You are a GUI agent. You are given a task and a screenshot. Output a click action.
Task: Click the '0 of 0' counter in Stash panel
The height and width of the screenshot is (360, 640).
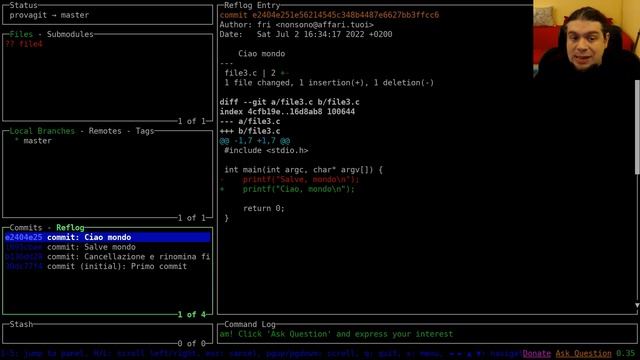coord(191,344)
